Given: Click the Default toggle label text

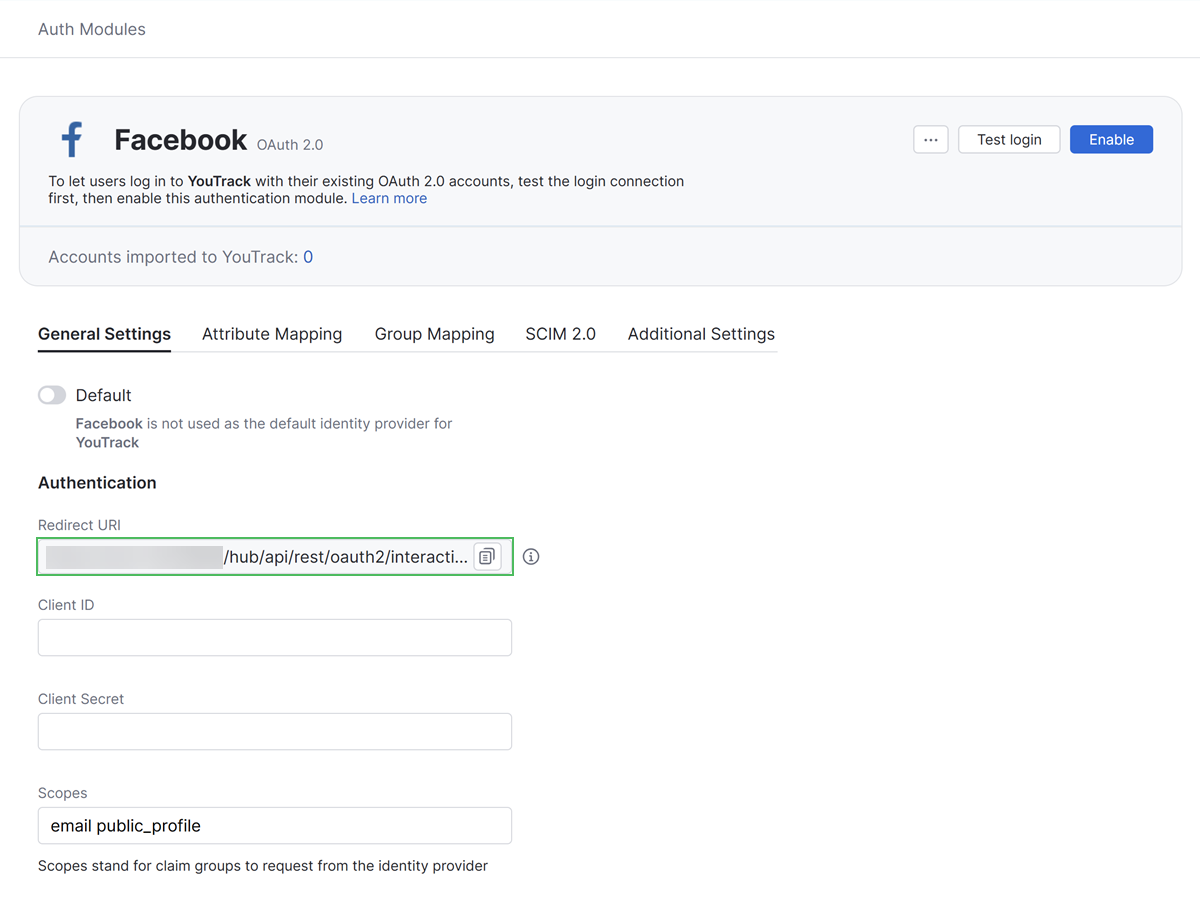Looking at the screenshot, I should (104, 395).
